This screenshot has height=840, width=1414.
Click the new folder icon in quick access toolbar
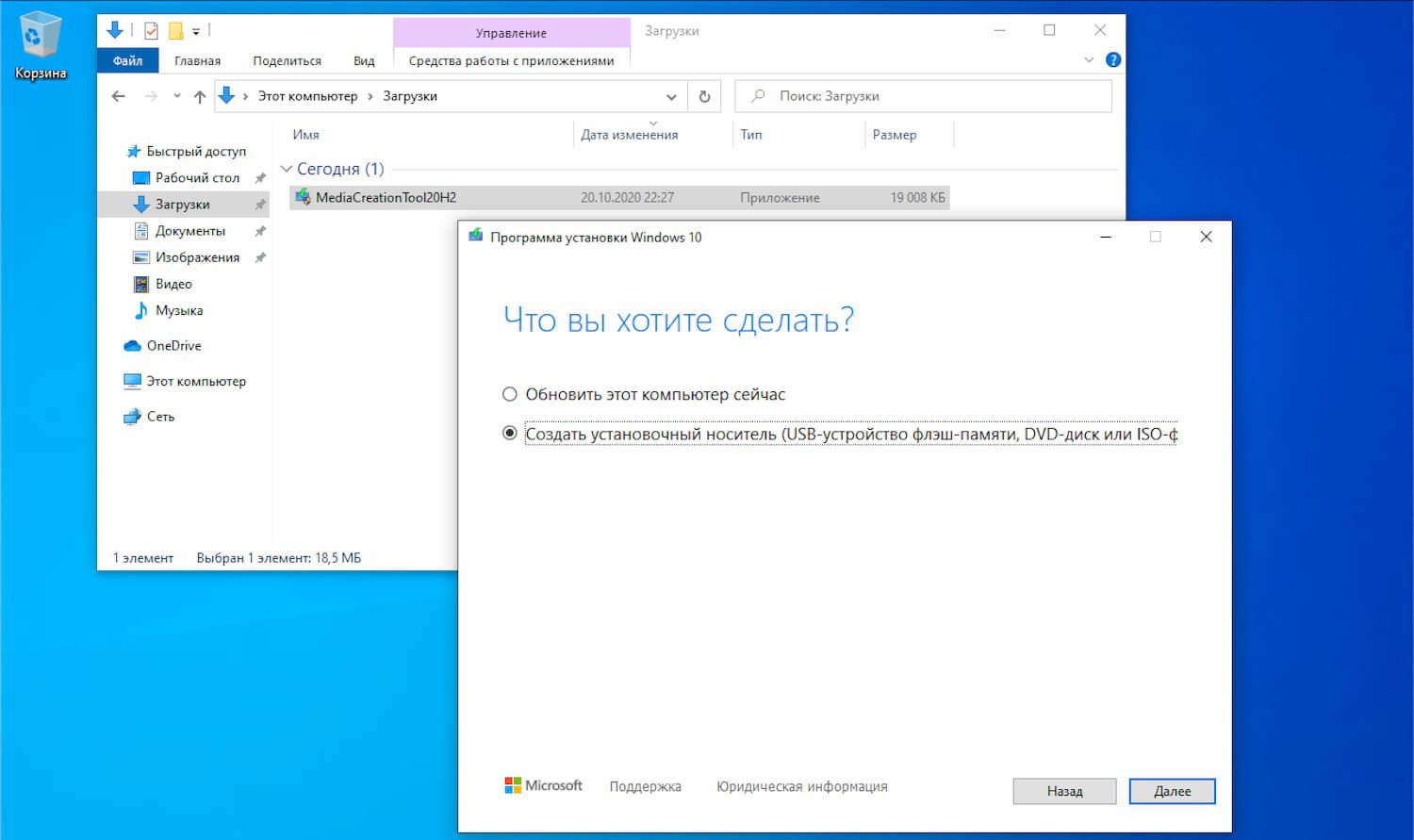click(x=175, y=30)
